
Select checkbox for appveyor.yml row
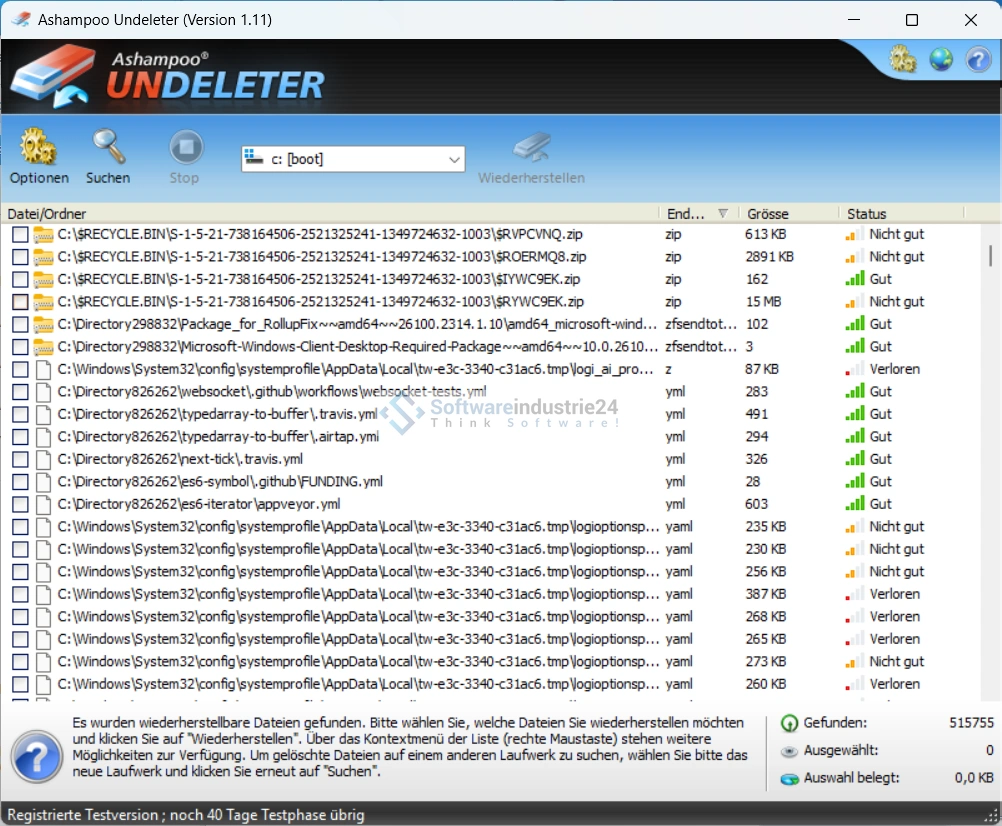click(20, 504)
